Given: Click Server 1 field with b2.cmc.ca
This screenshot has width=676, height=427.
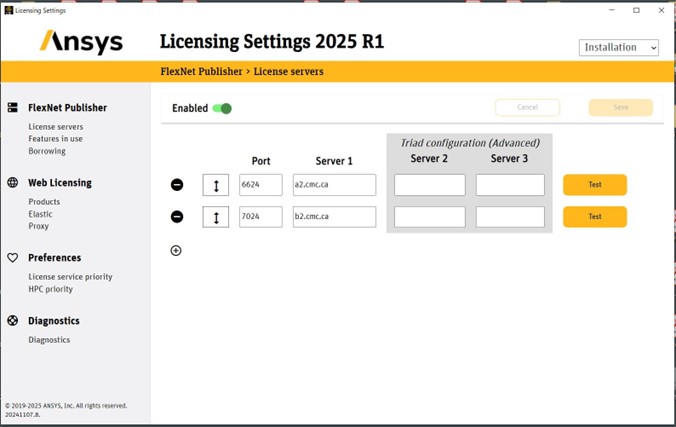Looking at the screenshot, I should [x=334, y=217].
